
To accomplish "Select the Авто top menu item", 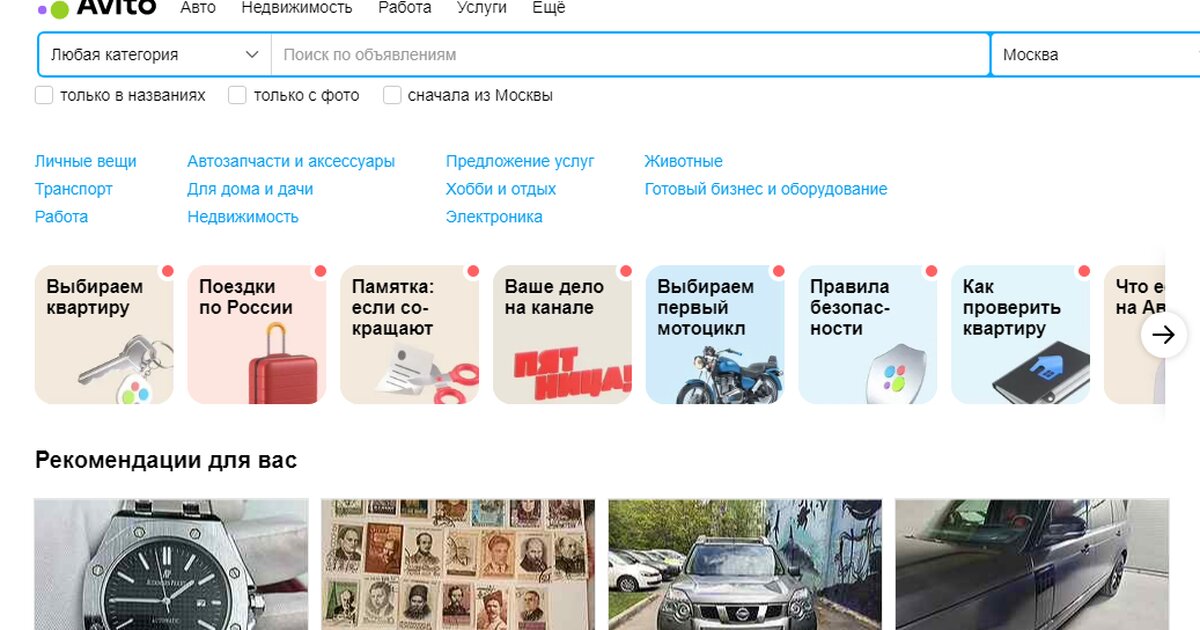I will [198, 8].
